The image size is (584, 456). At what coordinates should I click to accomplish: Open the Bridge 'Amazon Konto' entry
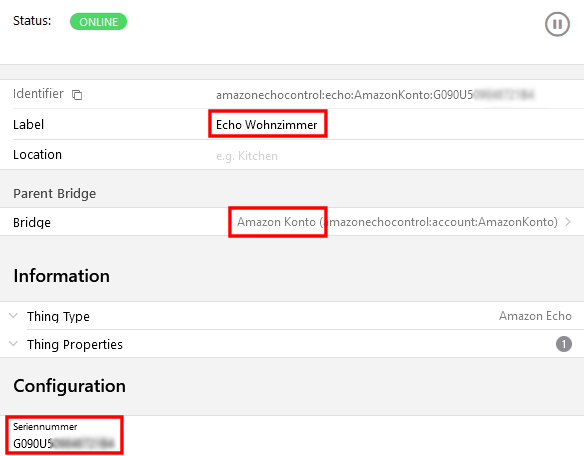(x=292, y=222)
